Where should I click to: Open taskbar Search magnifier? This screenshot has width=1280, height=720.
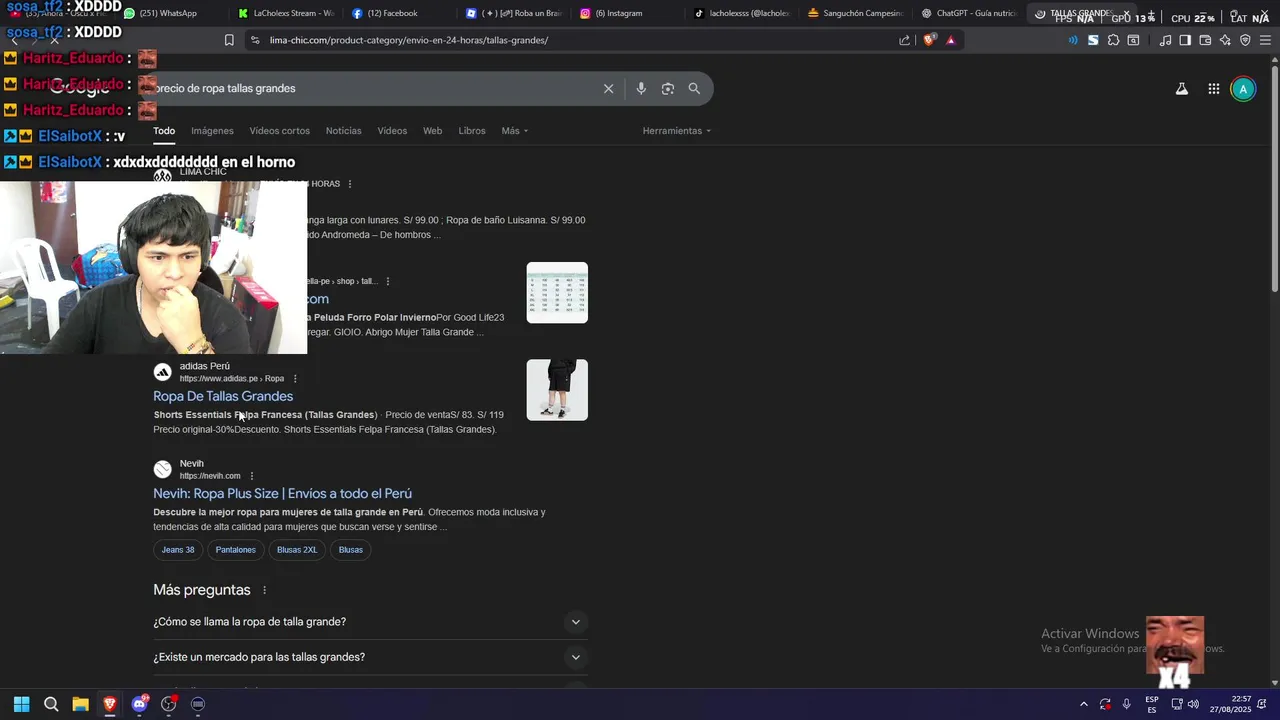(51, 704)
